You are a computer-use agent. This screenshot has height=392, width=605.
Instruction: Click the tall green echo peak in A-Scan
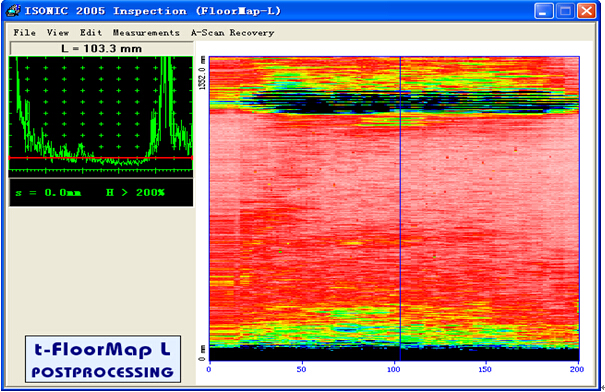(166, 104)
